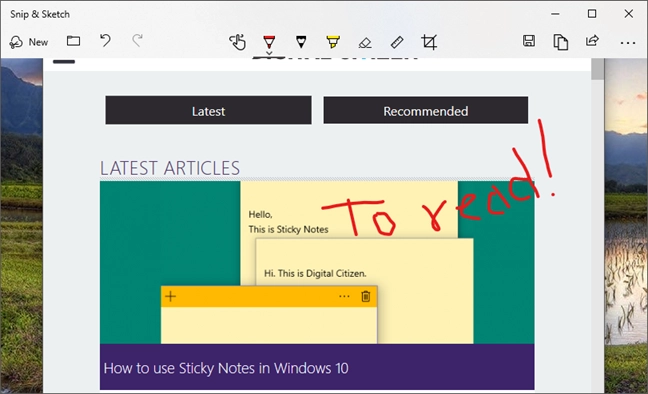Select the yellow Highlighter tool
This screenshot has height=394, width=648.
[333, 42]
